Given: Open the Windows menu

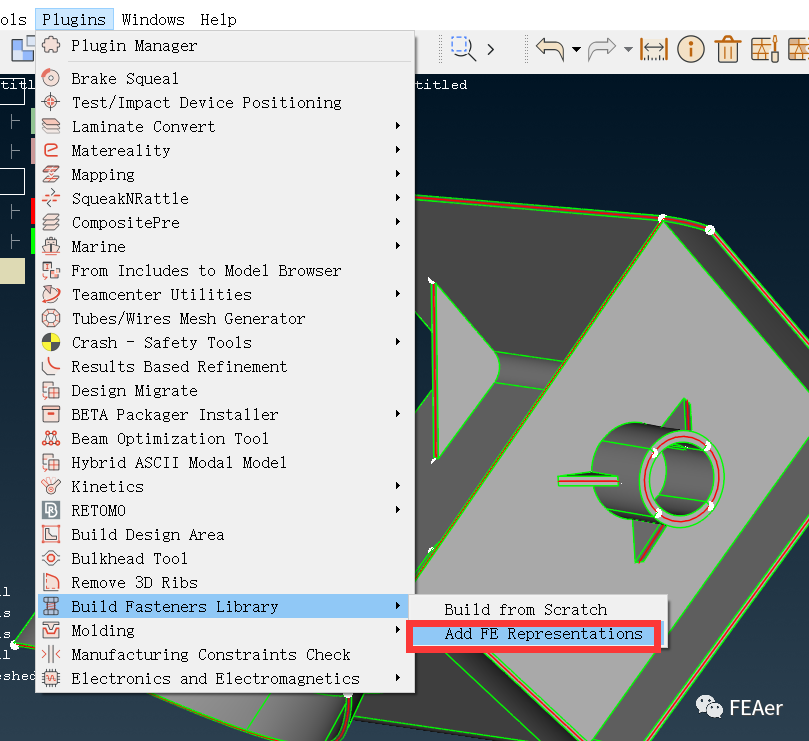Looking at the screenshot, I should point(153,20).
